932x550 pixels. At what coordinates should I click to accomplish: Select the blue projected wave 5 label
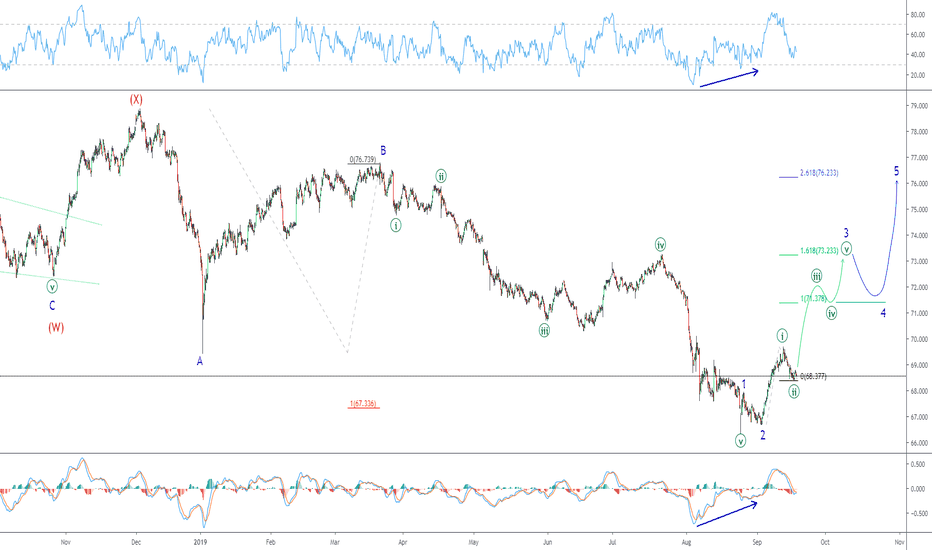(897, 171)
